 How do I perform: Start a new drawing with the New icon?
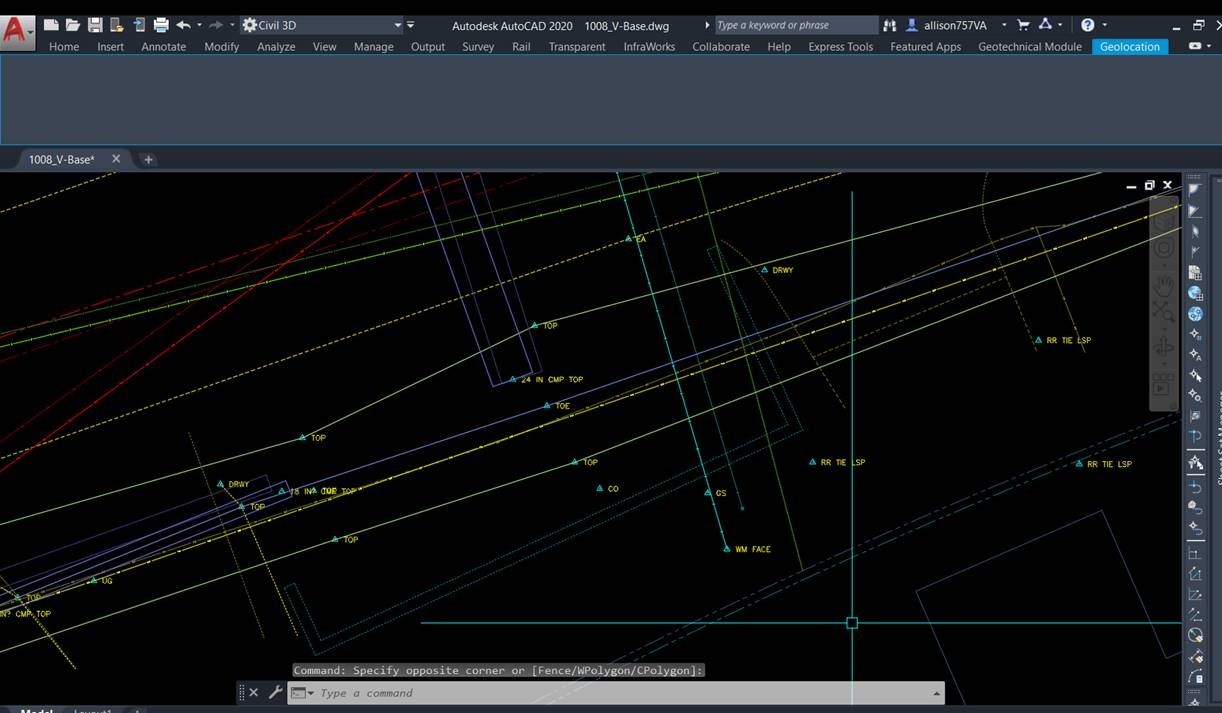[49, 25]
